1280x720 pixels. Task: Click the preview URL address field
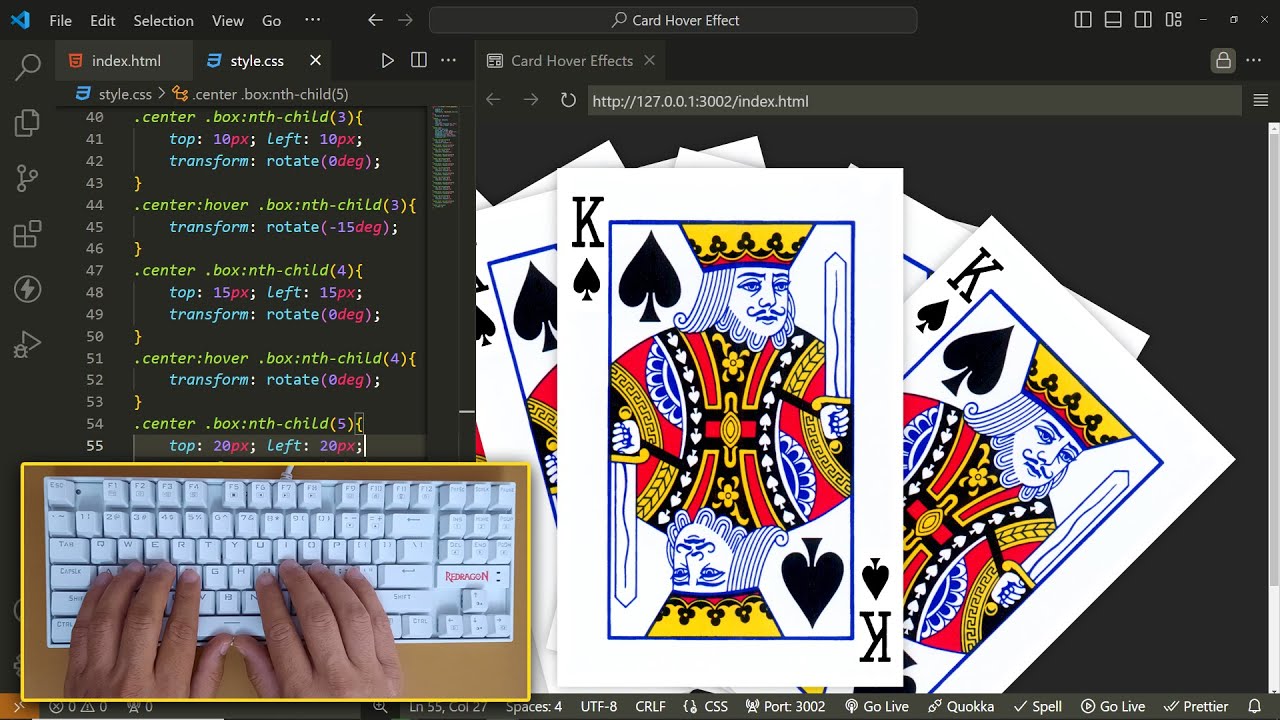[x=915, y=100]
